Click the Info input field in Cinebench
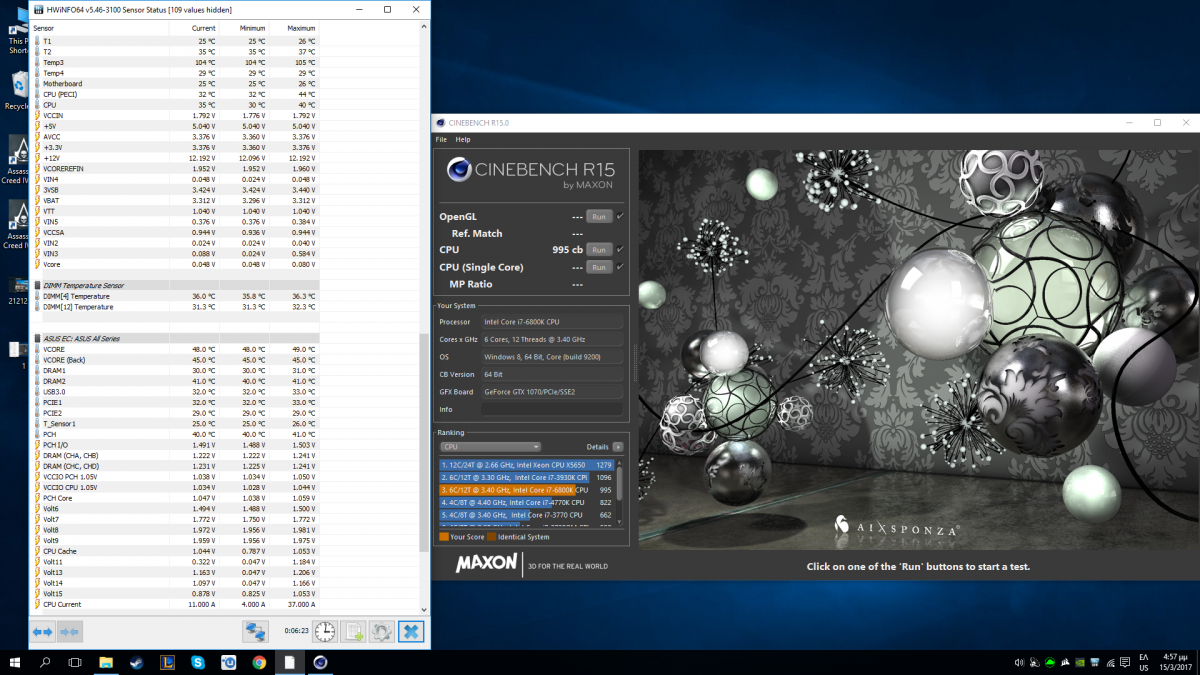 click(552, 409)
